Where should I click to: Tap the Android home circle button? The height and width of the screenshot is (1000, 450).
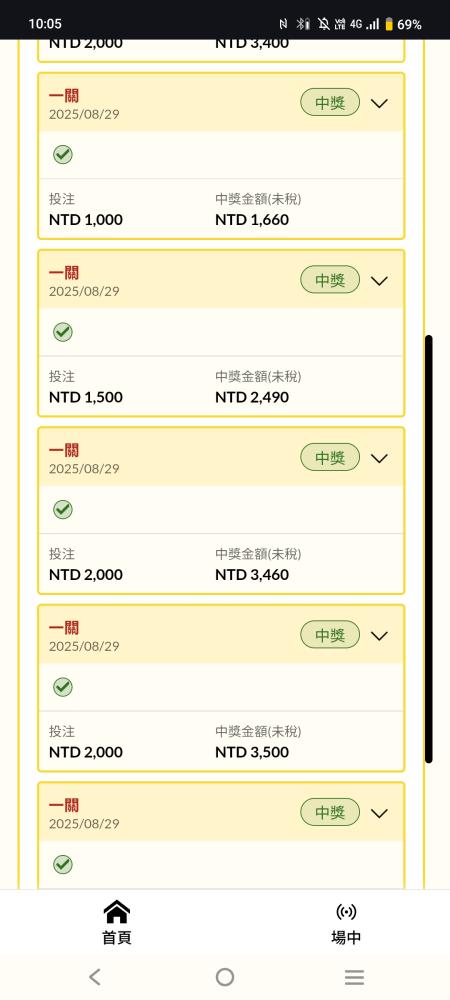coord(225,976)
